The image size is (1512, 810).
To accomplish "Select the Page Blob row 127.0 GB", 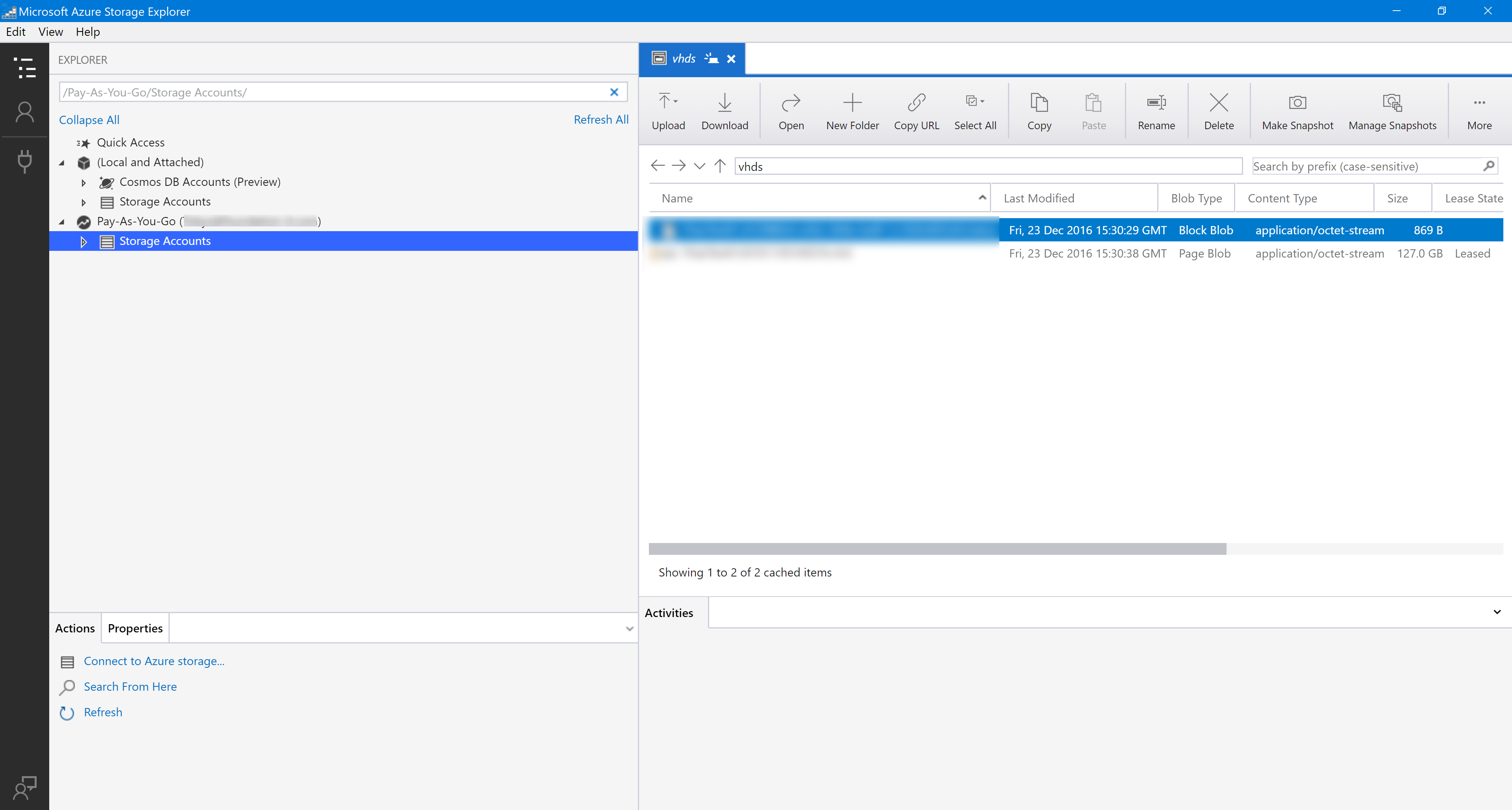I will [x=1075, y=253].
